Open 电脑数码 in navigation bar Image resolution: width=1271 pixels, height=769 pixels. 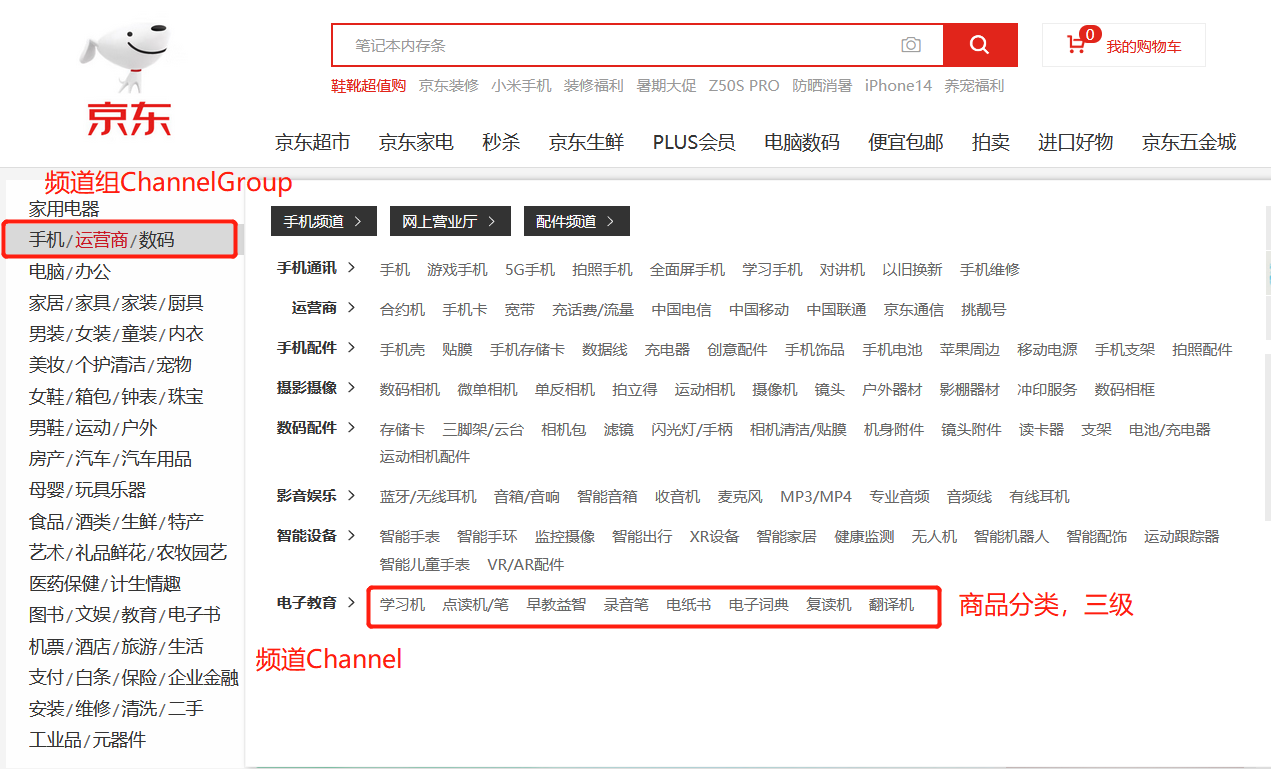tap(802, 142)
